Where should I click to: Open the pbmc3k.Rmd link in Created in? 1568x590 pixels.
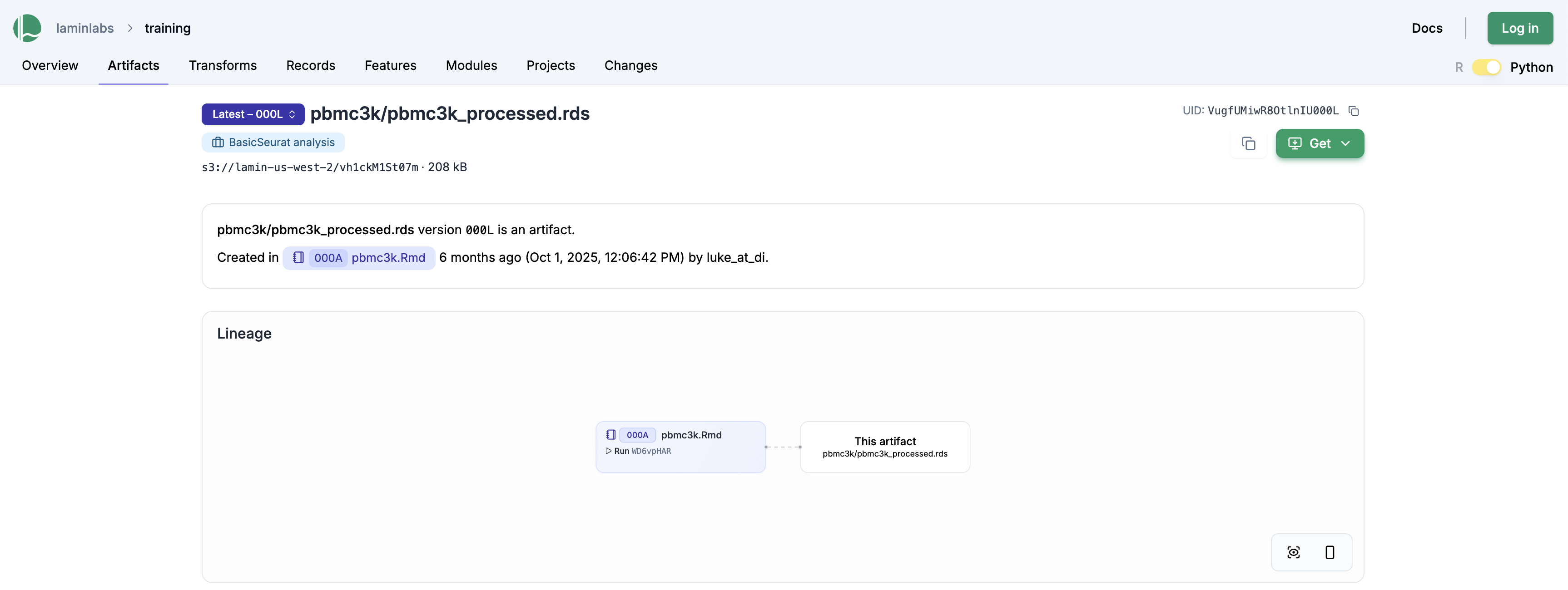[x=388, y=258]
